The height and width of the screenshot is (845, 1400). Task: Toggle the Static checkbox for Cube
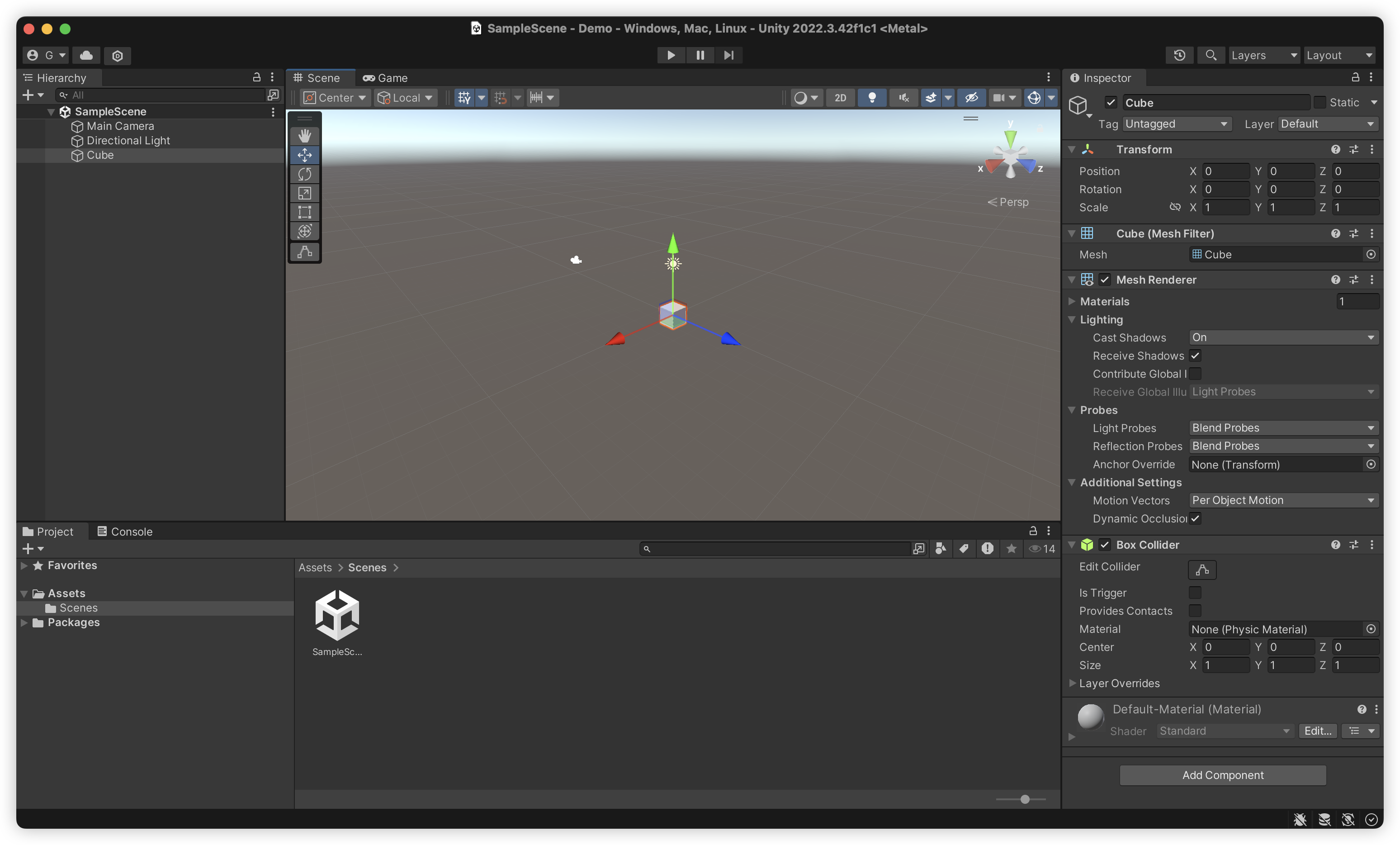click(1320, 102)
